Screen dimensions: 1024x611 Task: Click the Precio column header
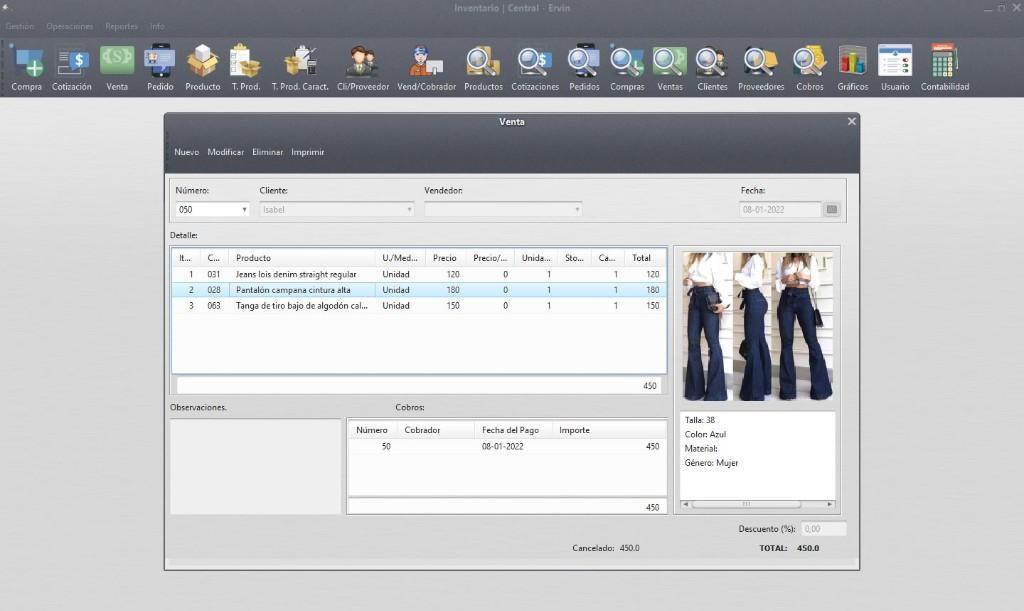[445, 258]
